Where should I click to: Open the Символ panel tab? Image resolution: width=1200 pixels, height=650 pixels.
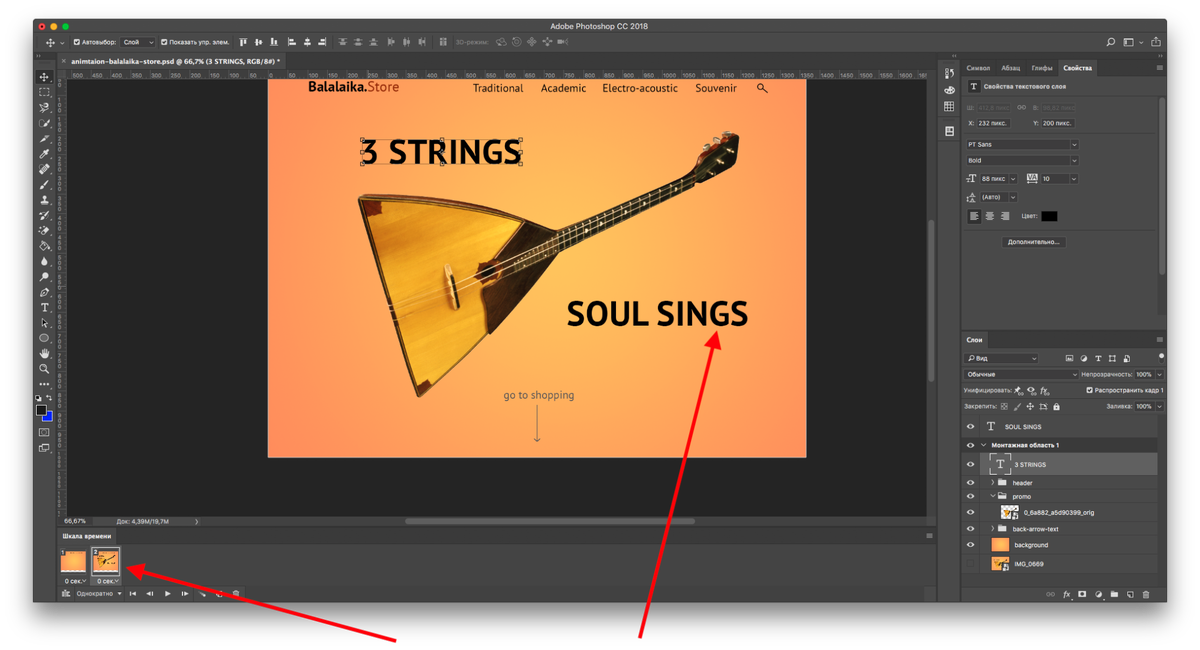point(977,68)
